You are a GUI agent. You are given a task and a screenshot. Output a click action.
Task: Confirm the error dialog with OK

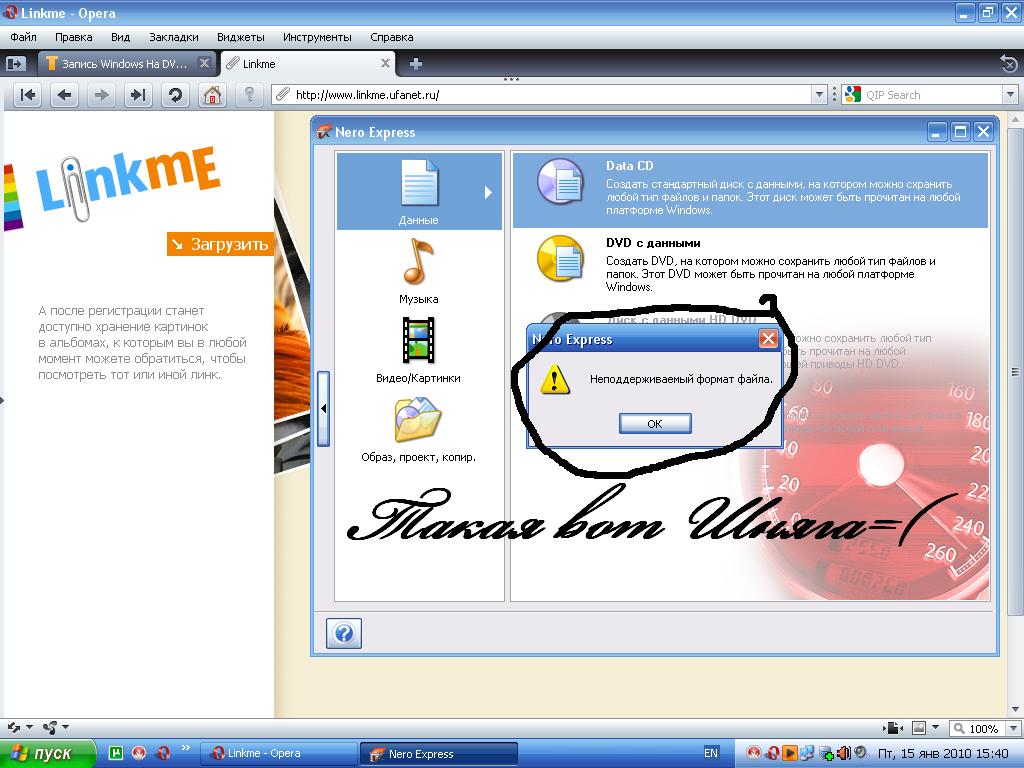coord(655,424)
